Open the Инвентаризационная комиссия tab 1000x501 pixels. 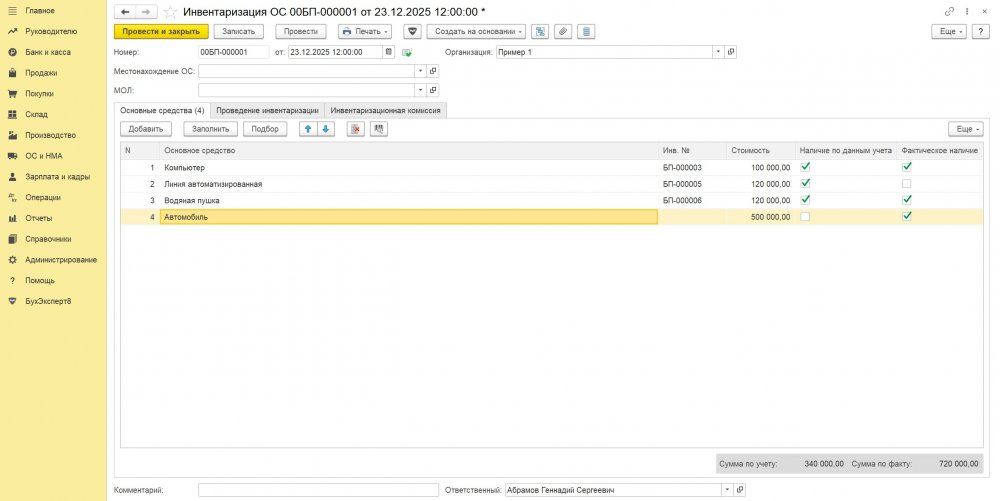click(x=386, y=110)
